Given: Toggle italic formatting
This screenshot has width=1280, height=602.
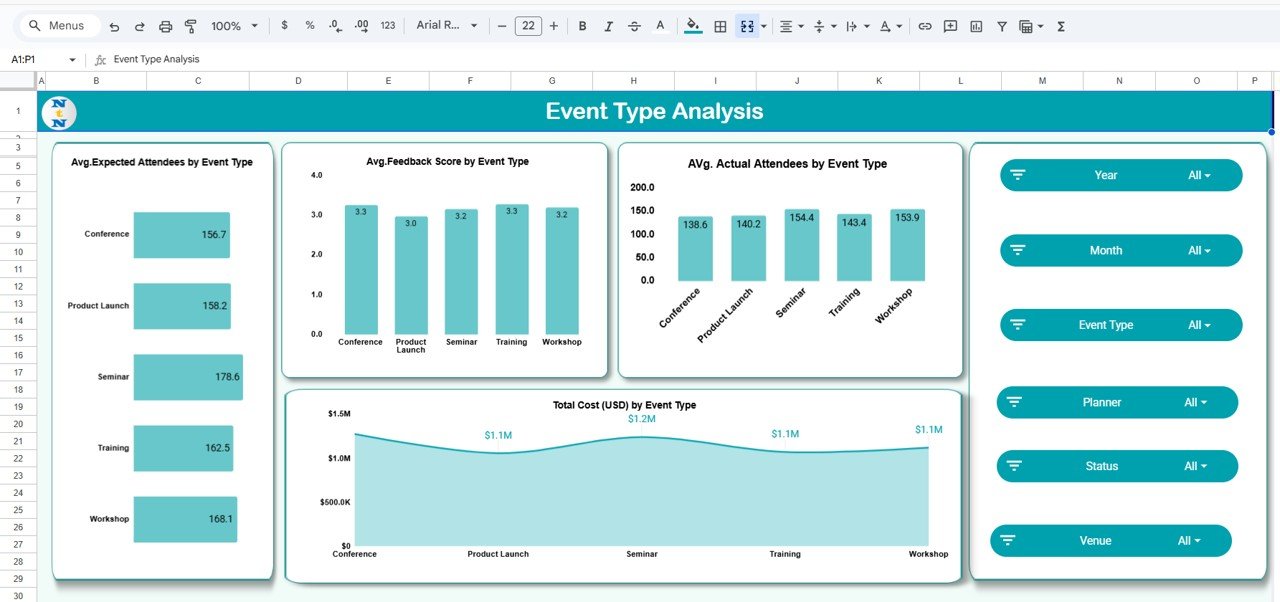Looking at the screenshot, I should tap(608, 26).
